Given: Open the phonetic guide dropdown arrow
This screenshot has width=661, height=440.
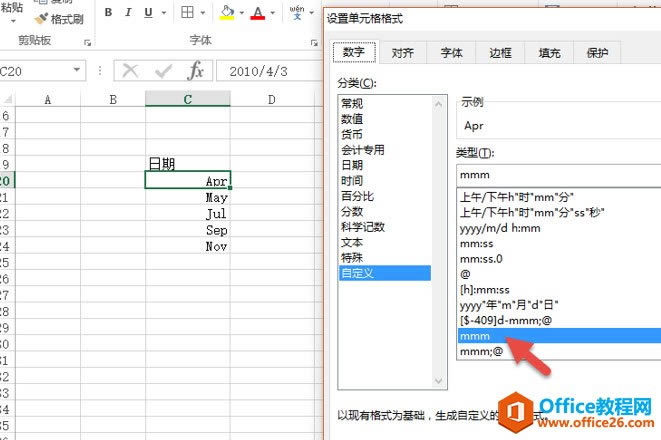Looking at the screenshot, I should pos(312,13).
